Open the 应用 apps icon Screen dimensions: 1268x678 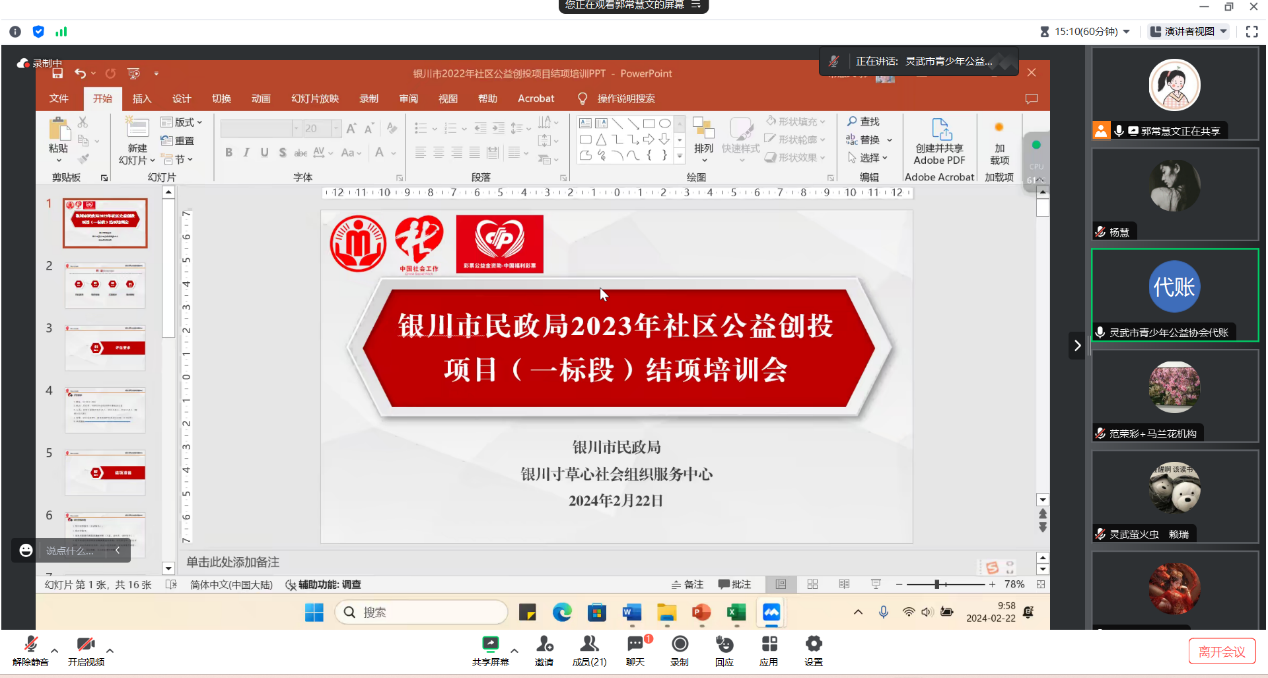point(769,644)
